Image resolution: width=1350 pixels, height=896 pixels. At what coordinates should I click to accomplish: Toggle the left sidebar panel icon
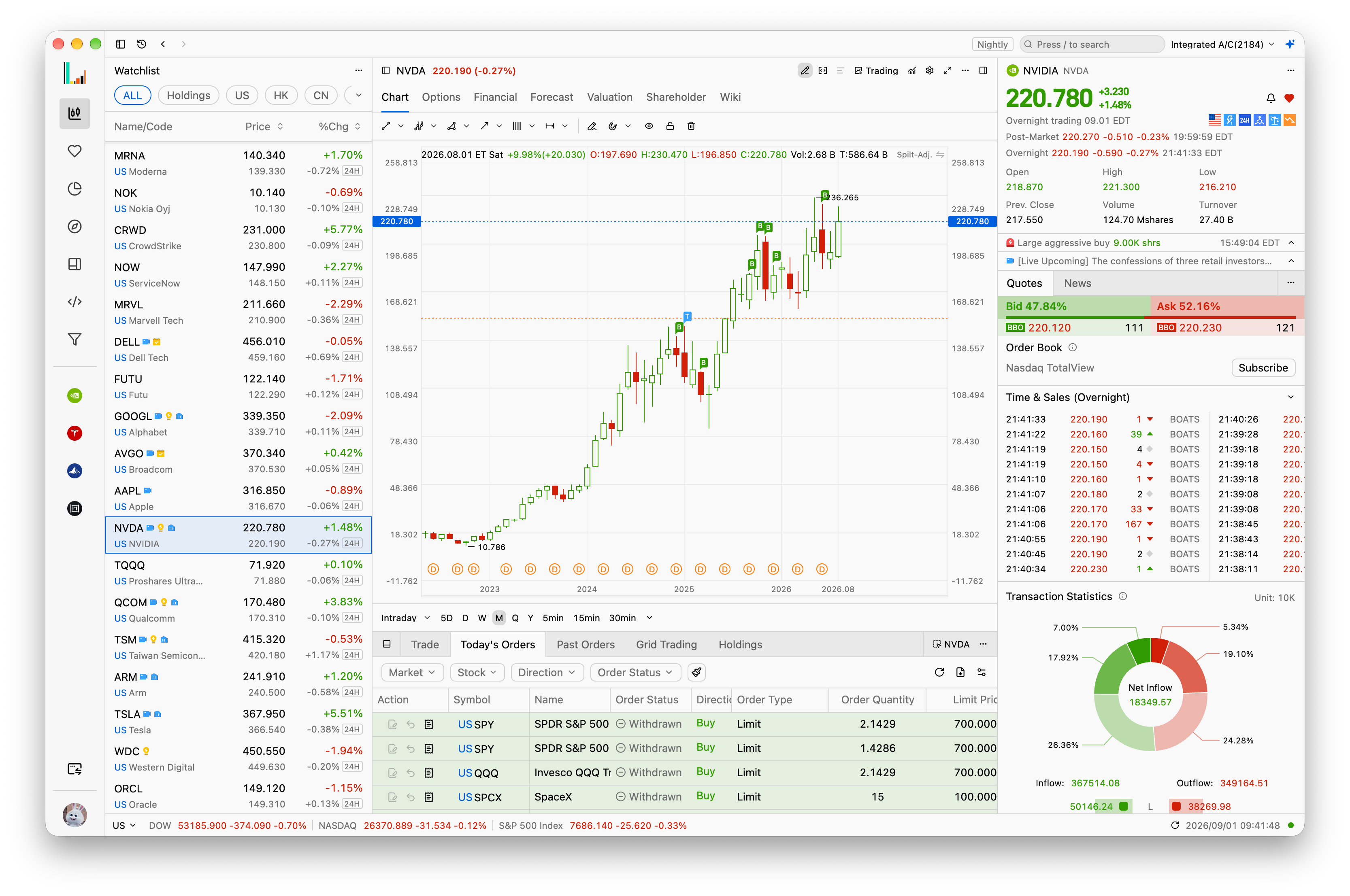point(121,44)
